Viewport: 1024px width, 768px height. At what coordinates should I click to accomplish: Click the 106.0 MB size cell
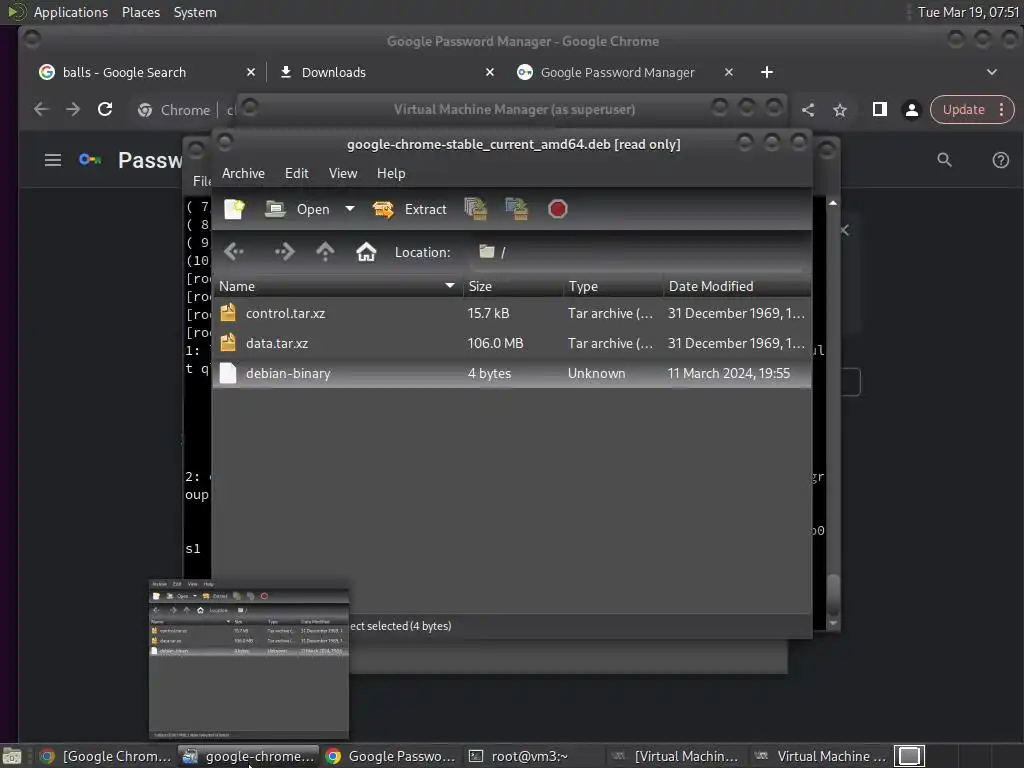coord(496,344)
